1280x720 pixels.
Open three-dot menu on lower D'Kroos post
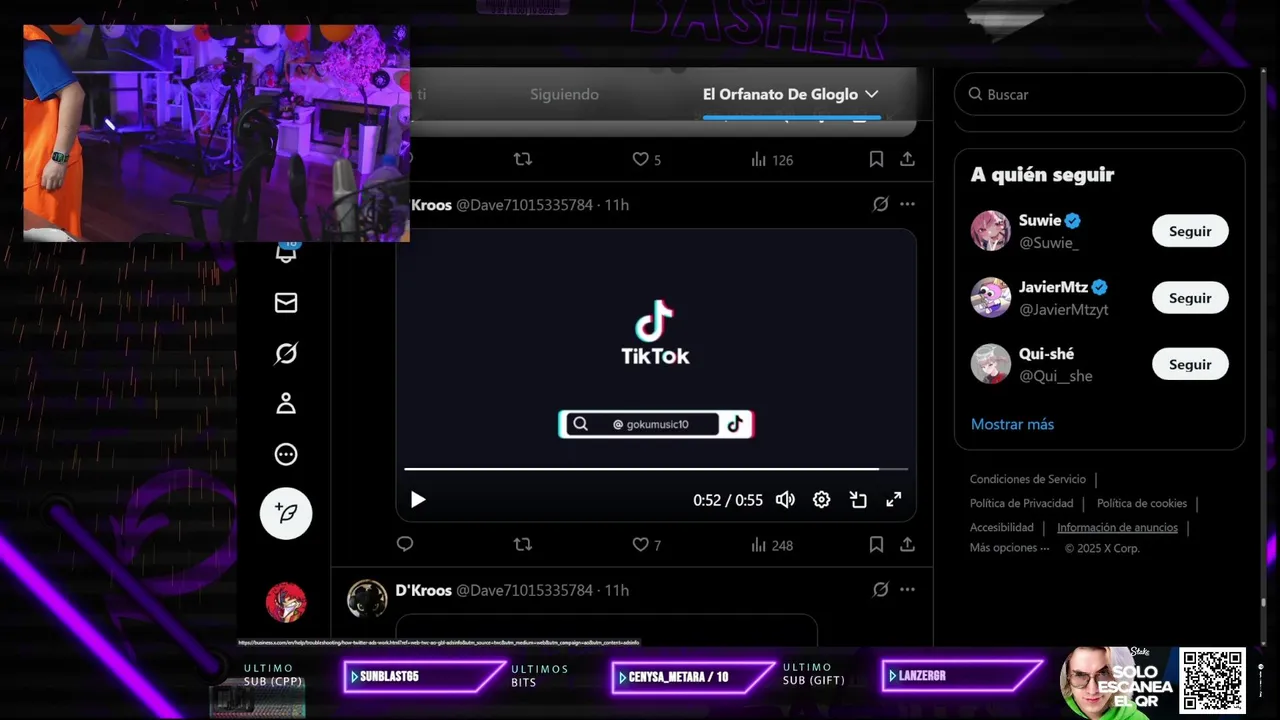point(907,590)
